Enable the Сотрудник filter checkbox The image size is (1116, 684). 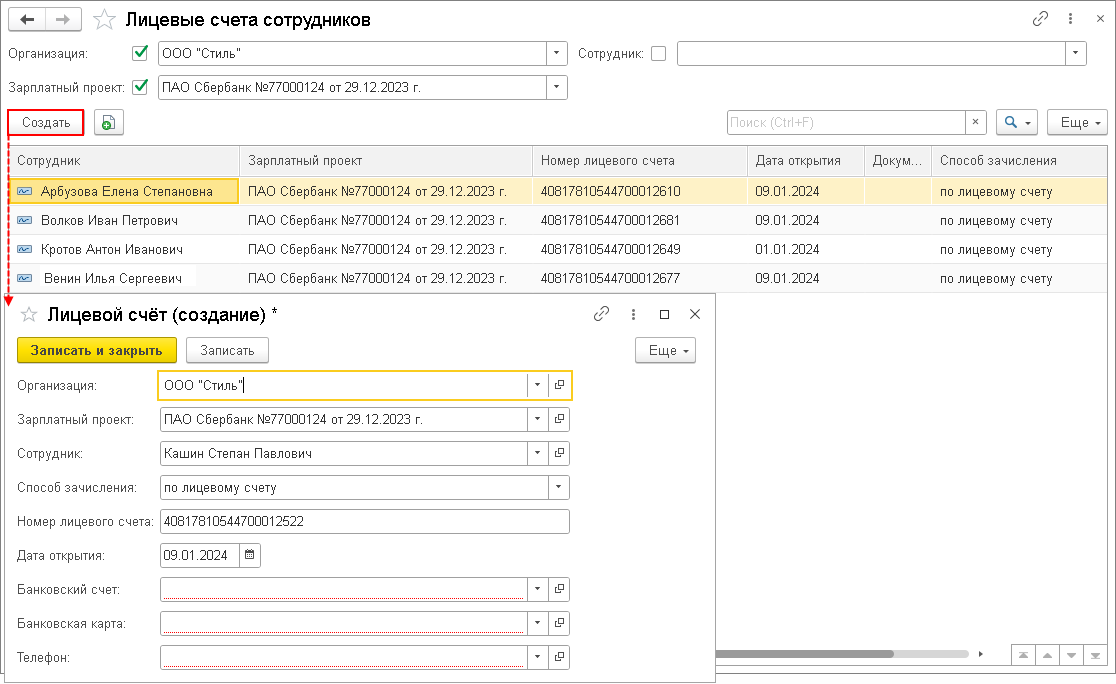click(x=658, y=53)
